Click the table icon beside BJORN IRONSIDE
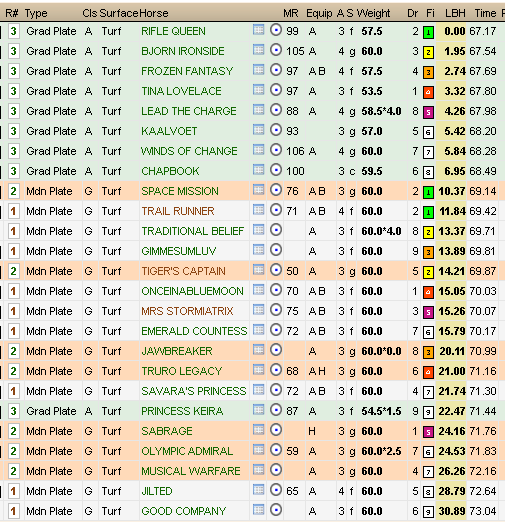The image size is (523, 532). coord(258,50)
